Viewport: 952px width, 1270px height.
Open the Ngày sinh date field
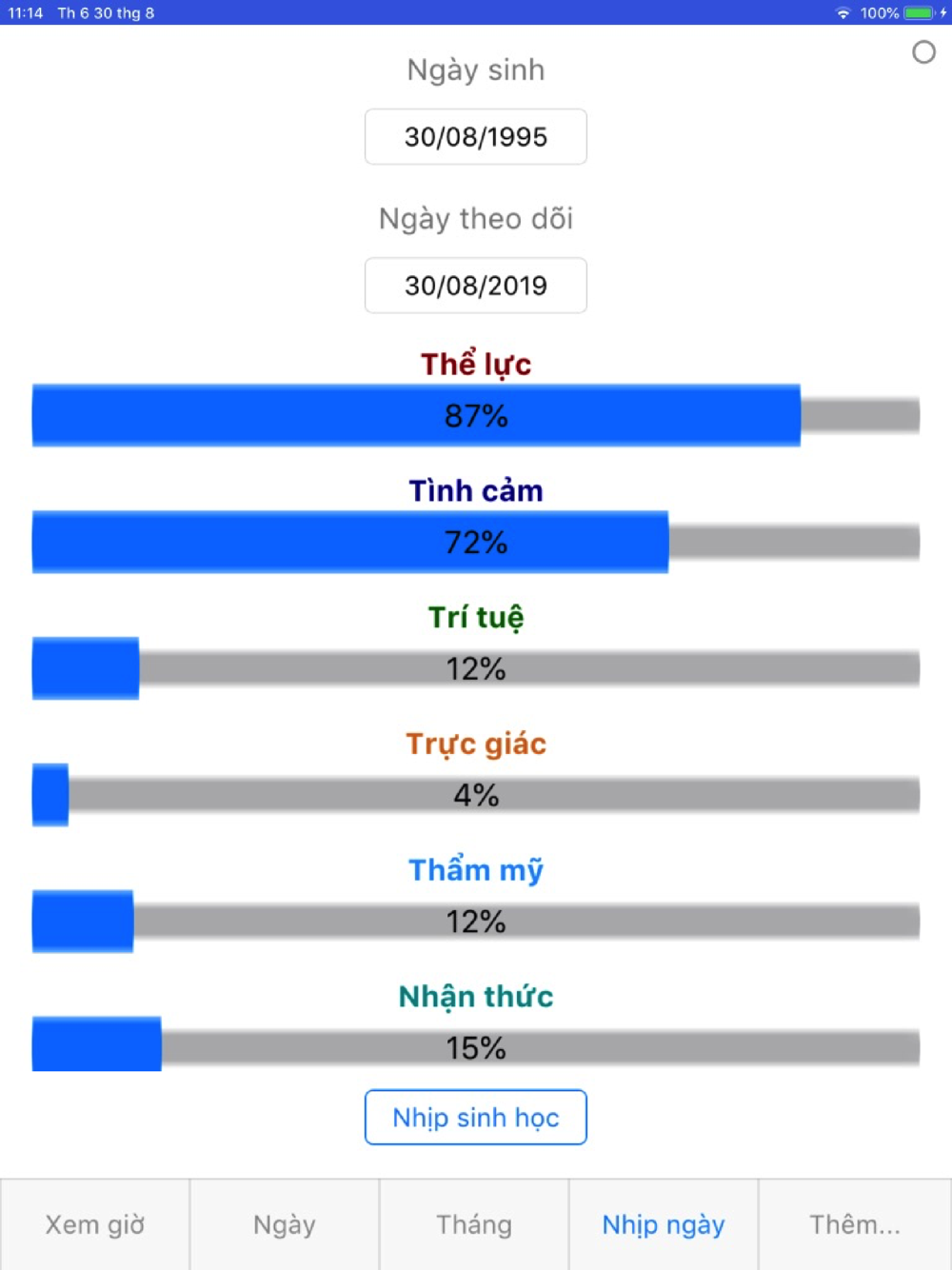tap(476, 137)
